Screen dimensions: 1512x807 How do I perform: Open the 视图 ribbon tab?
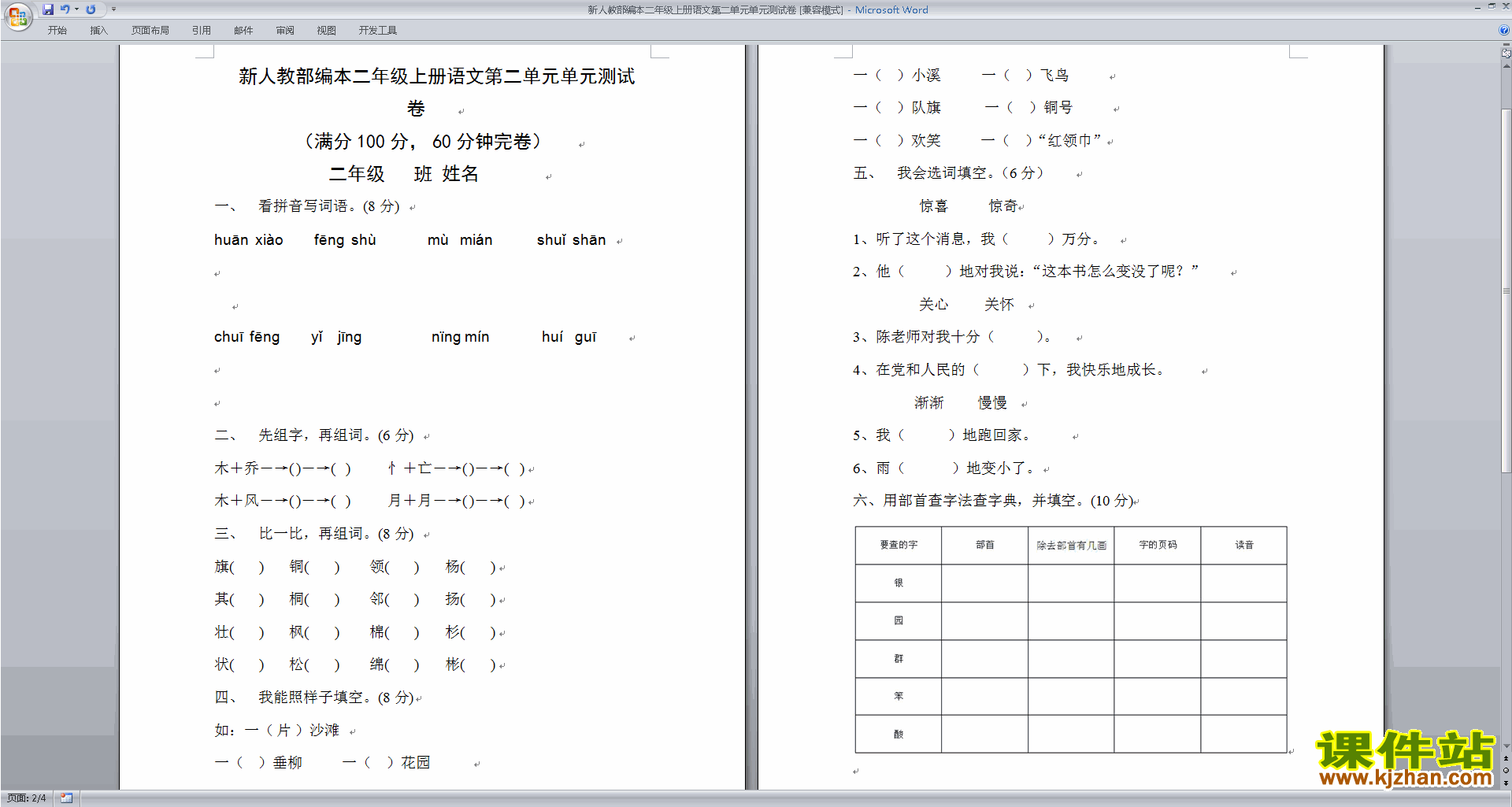click(326, 31)
